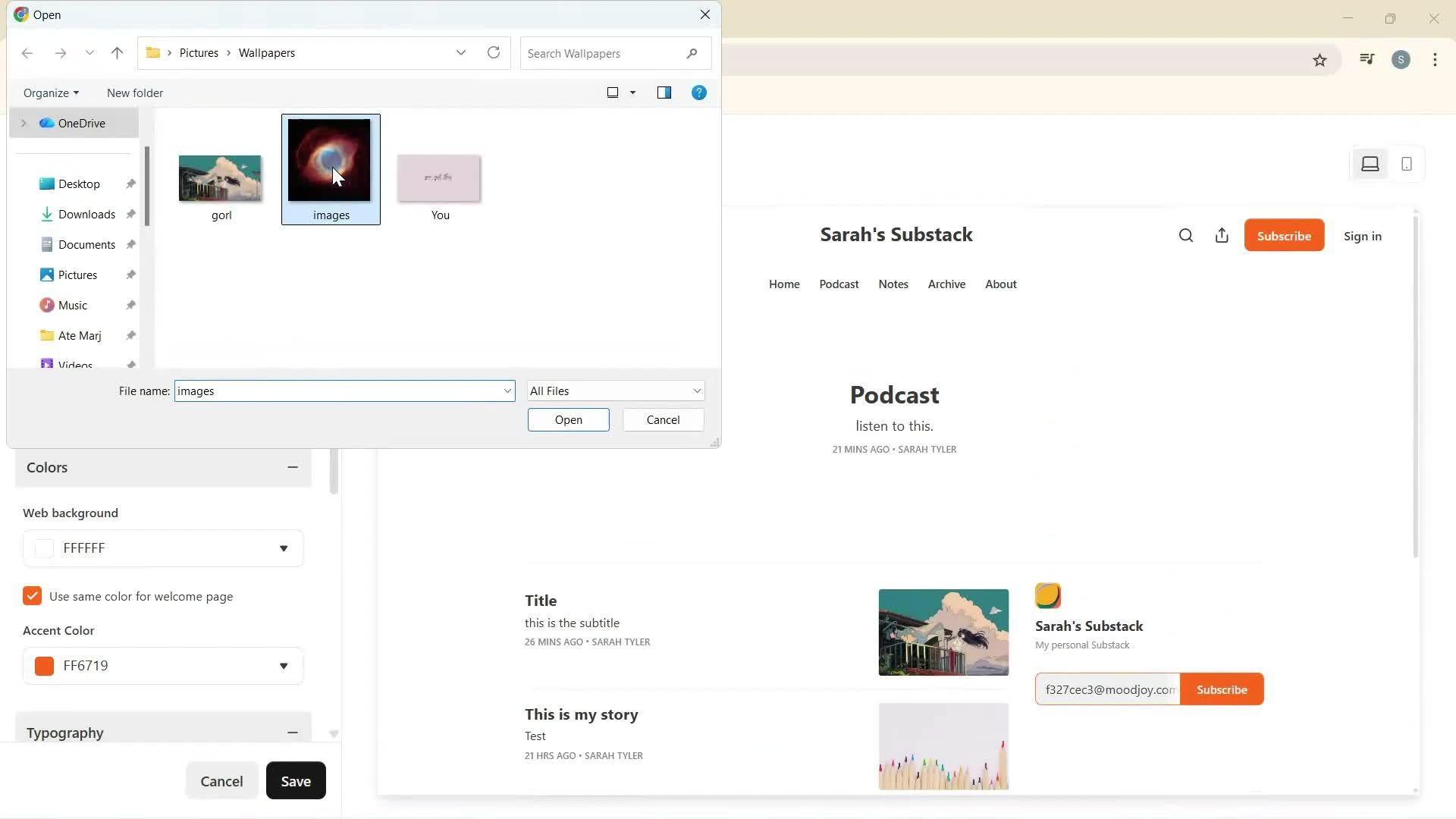Screen dimensions: 1456x819
Task: Switch to mobile preview icon
Action: 1407,164
